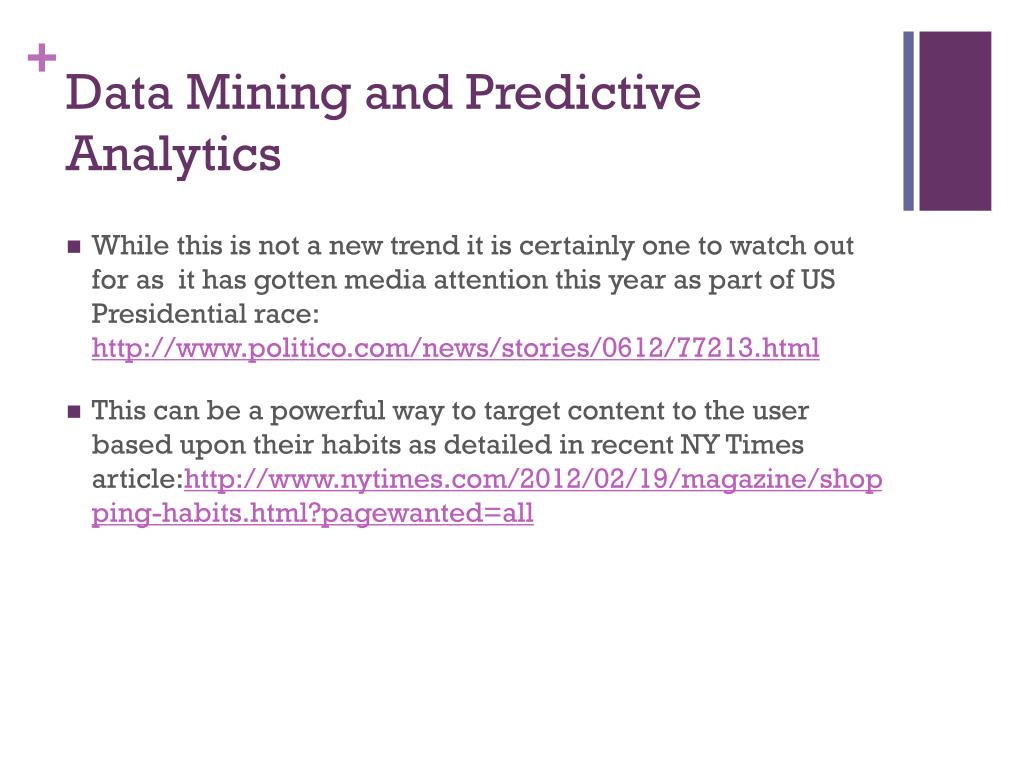
Task: Click the dark purple rectangle decoration
Action: pos(955,121)
